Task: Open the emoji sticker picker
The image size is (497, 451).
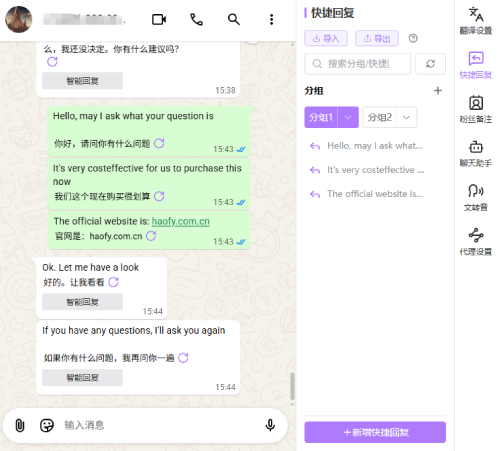Action: point(47,425)
